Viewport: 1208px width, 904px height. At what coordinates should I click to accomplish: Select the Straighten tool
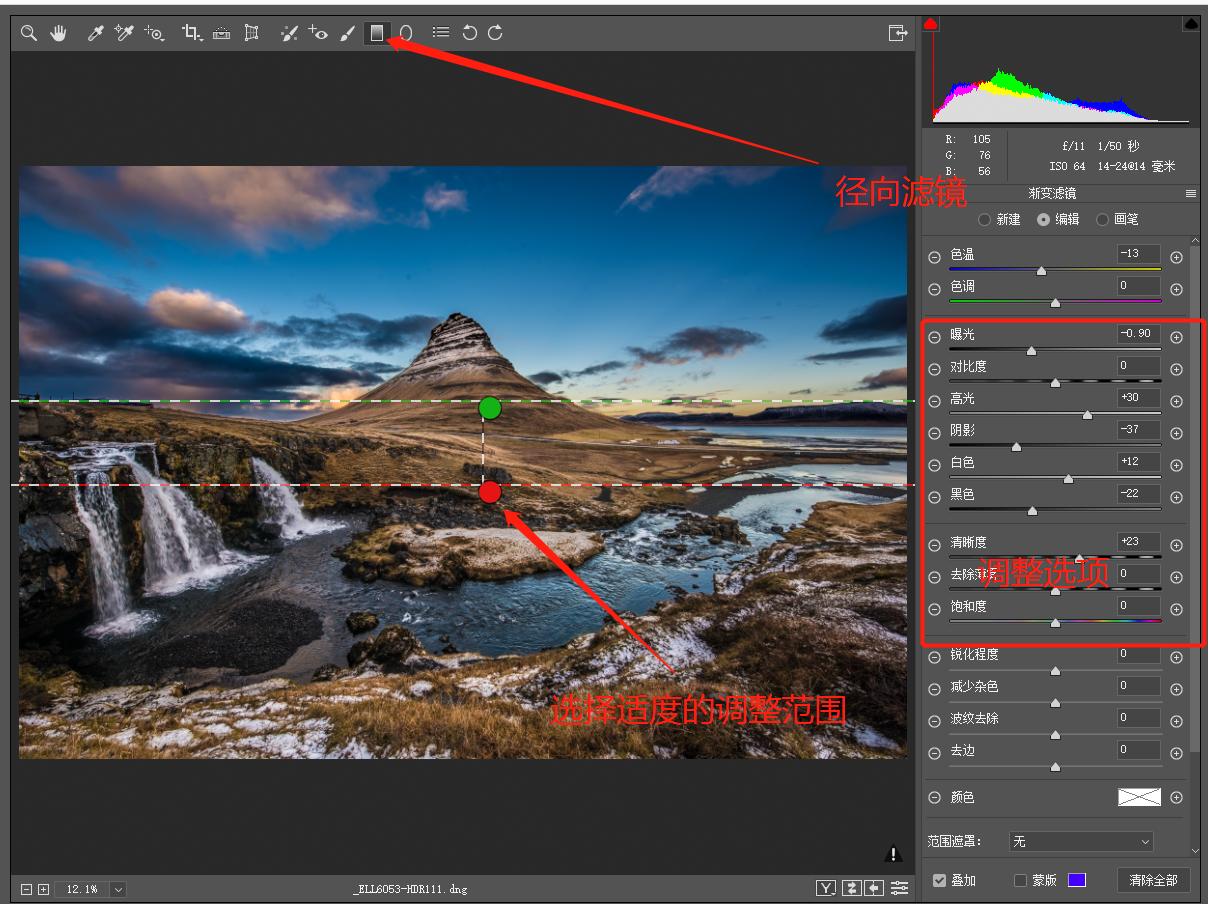tap(221, 33)
